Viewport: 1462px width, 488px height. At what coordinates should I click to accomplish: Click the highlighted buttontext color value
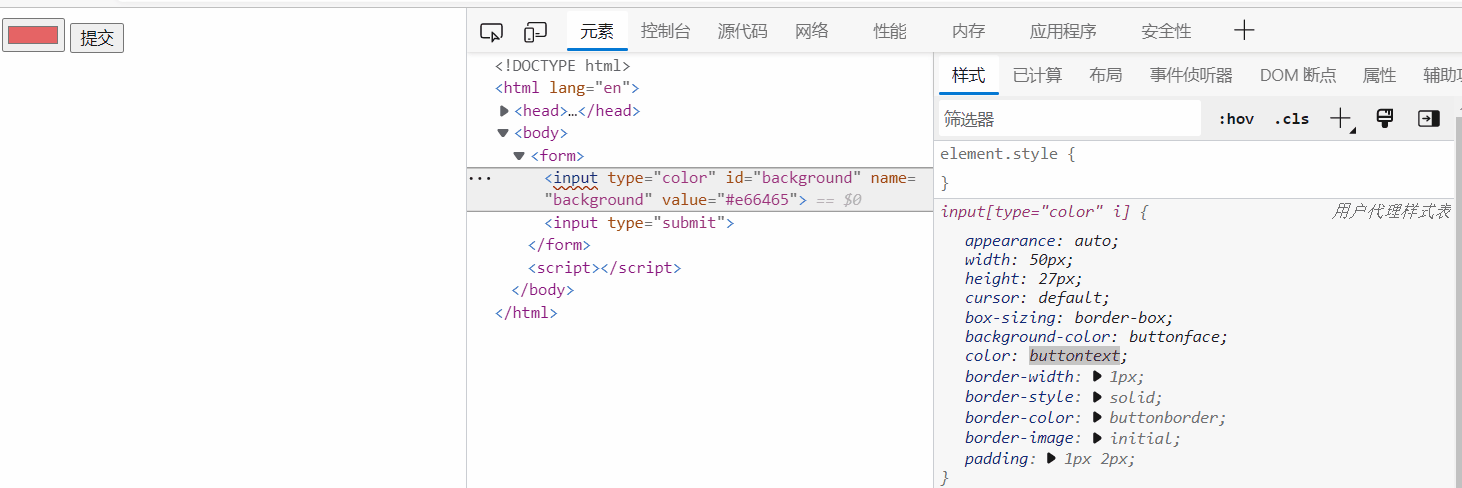1074,356
